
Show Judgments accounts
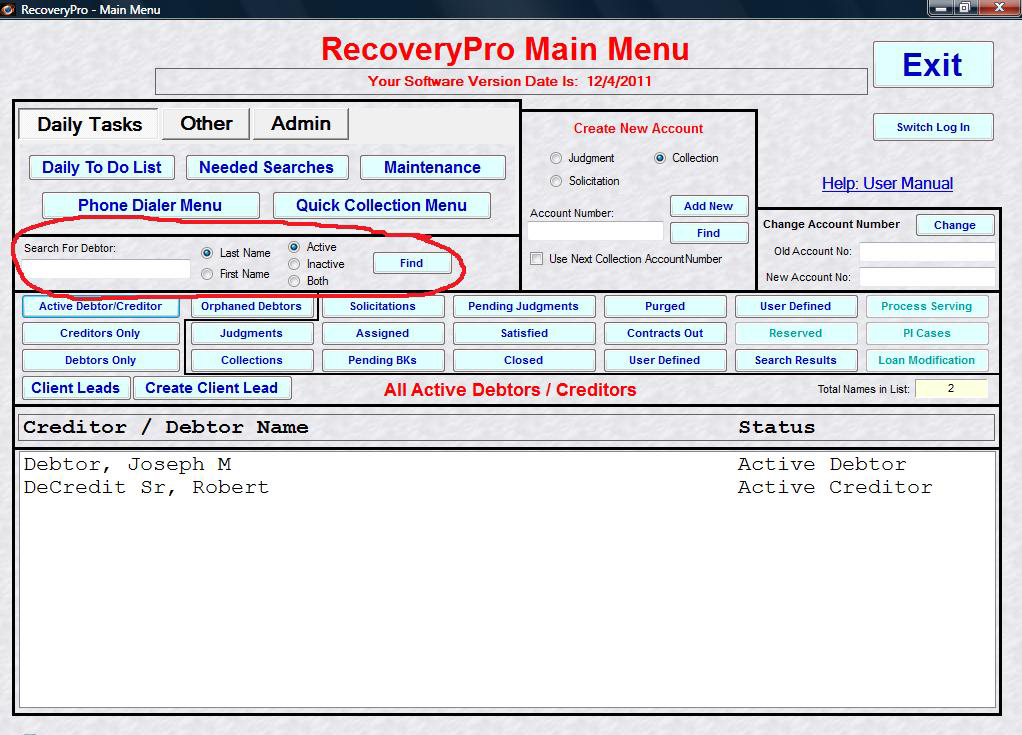click(252, 333)
